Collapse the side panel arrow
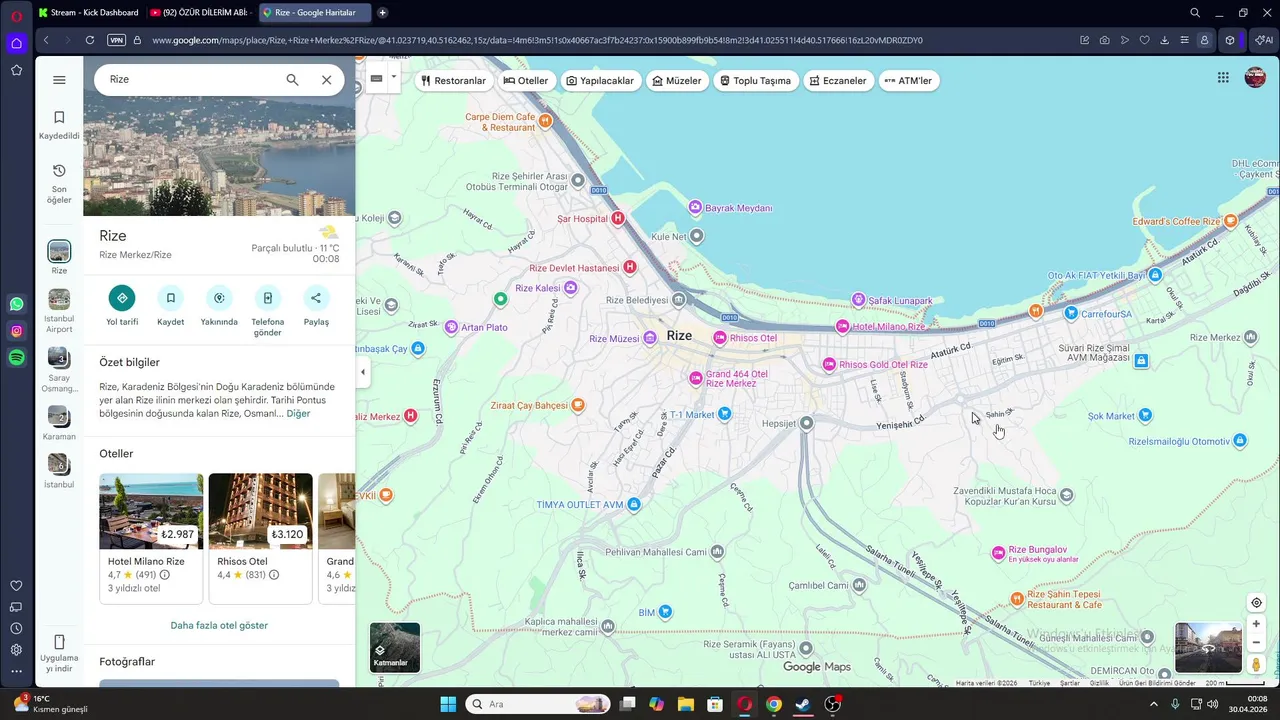 pyautogui.click(x=363, y=372)
